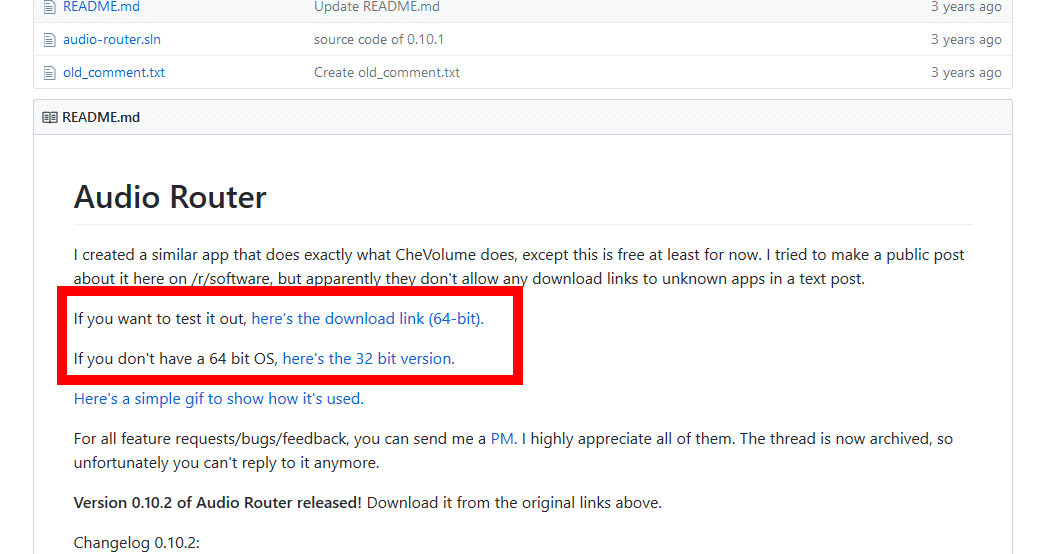
Task: Click the 32 bit version link
Action: (x=368, y=359)
